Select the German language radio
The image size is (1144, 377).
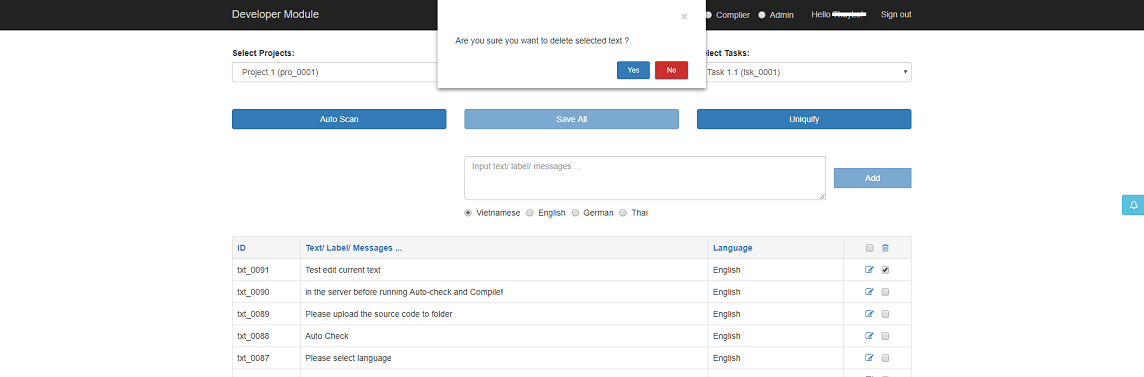pos(576,213)
